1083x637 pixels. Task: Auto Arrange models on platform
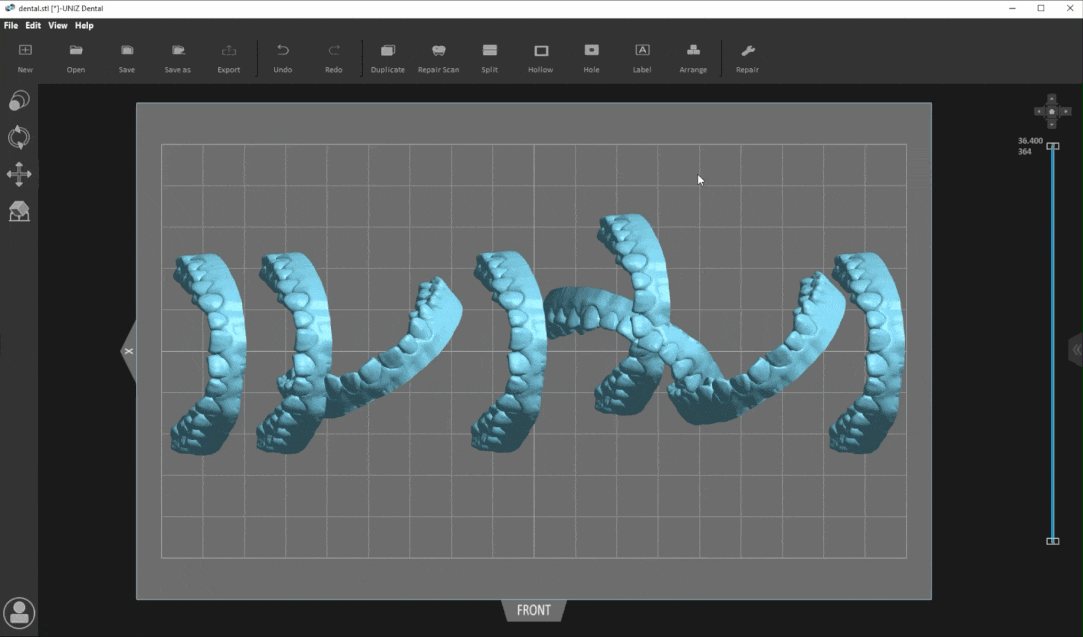(693, 58)
